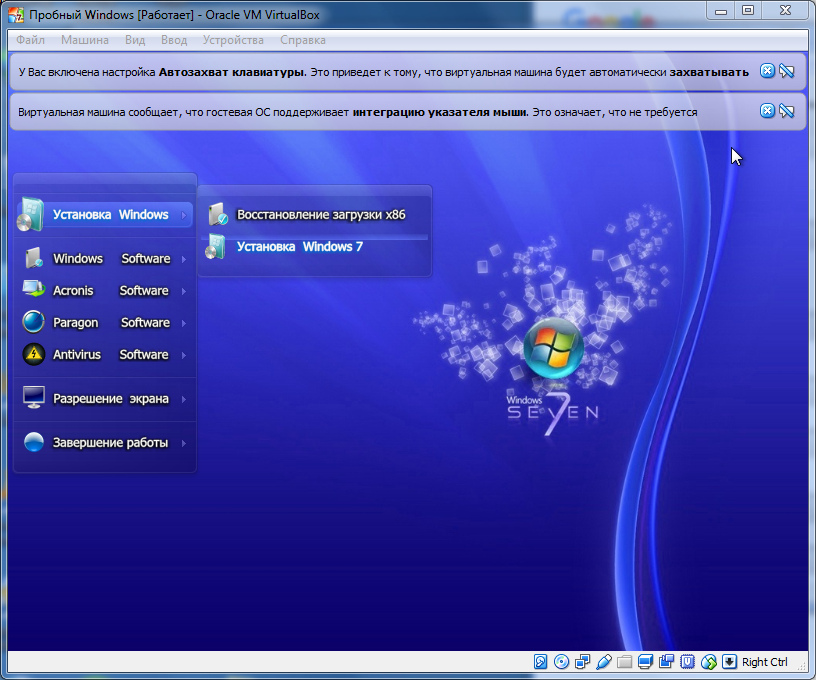This screenshot has width=816, height=680.
Task: Disable the keyboard autocapture warning permanently
Action: click(x=787, y=71)
